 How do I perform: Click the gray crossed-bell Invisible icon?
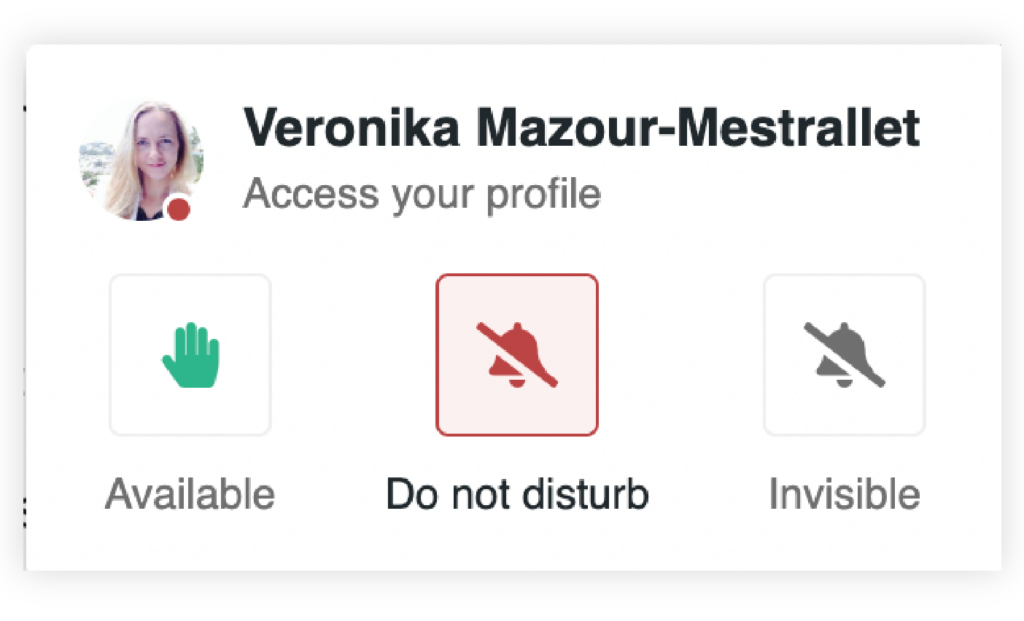click(x=844, y=356)
